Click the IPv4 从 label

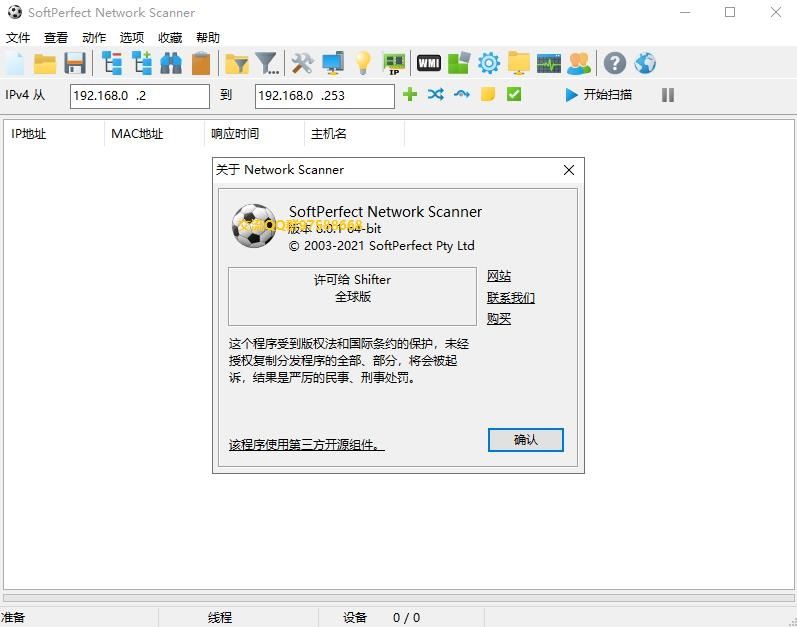click(25, 95)
